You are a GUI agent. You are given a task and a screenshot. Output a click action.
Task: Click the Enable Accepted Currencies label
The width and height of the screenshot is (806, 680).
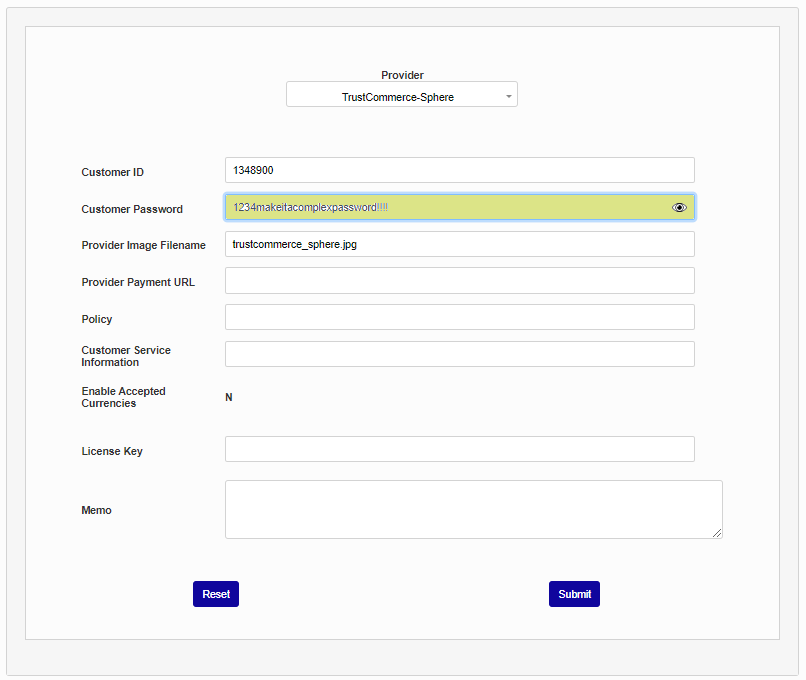click(x=123, y=397)
